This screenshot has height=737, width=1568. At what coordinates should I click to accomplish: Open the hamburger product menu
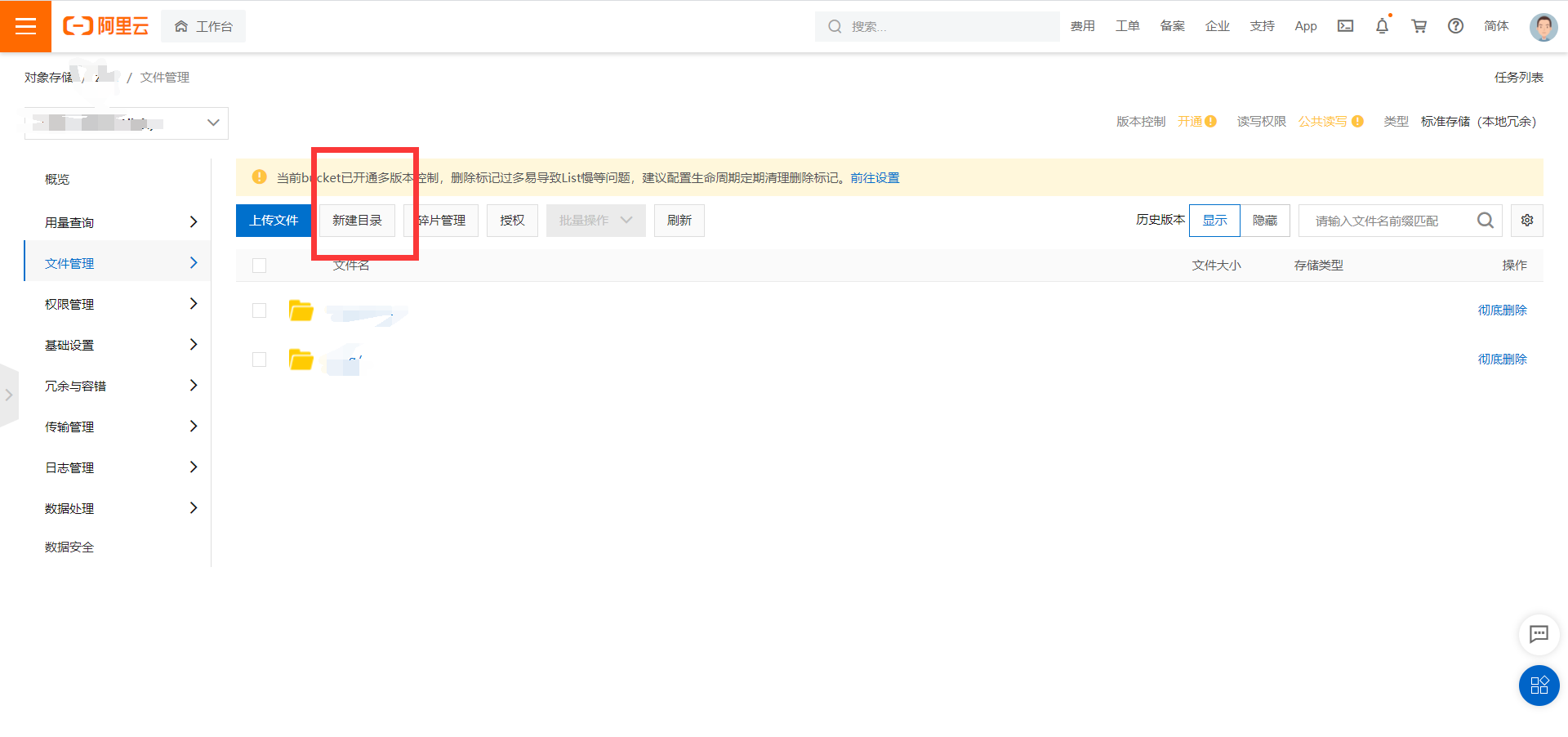click(25, 25)
